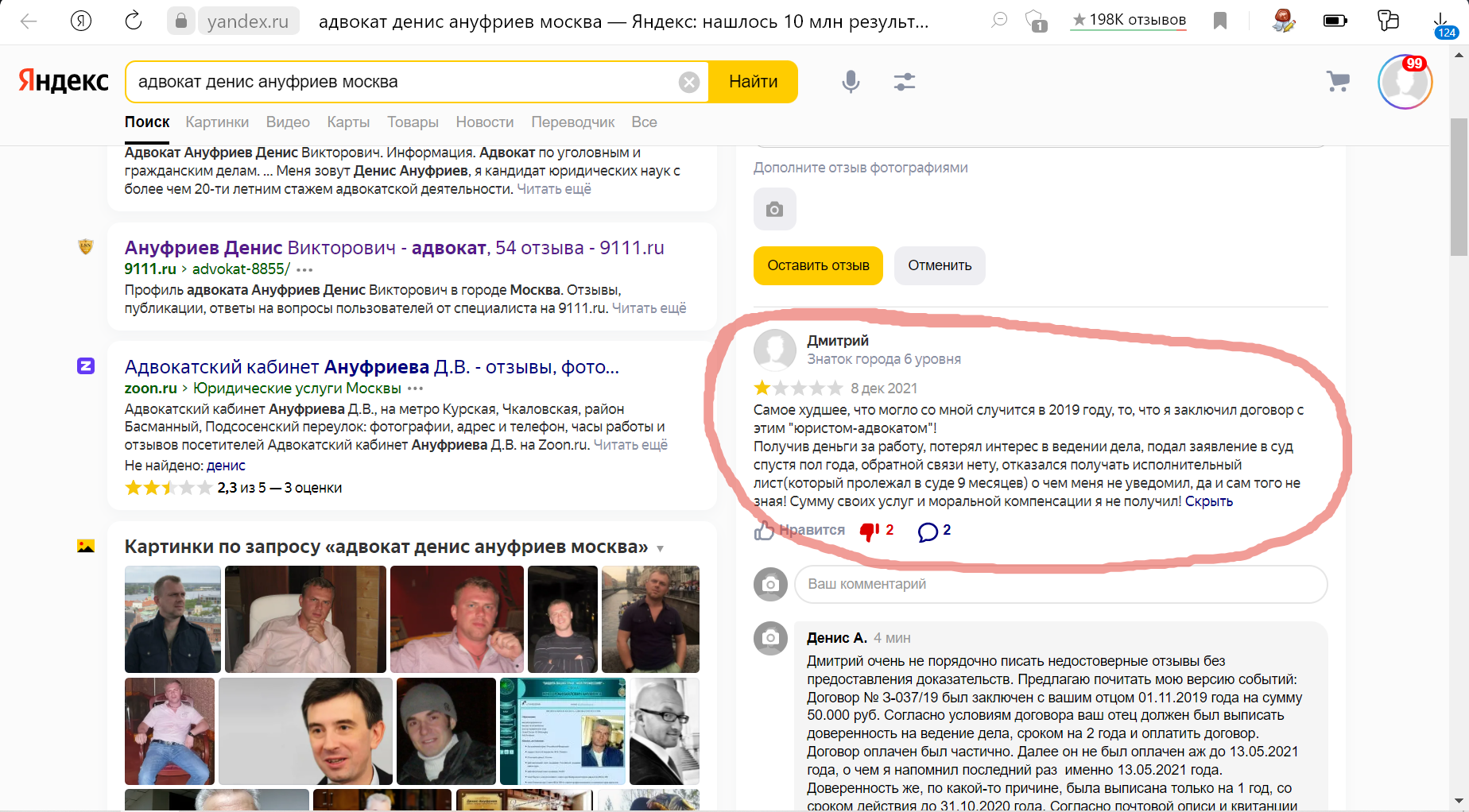Viewport: 1469px width, 812px height.
Task: Click the Найти search button
Action: coord(753,82)
